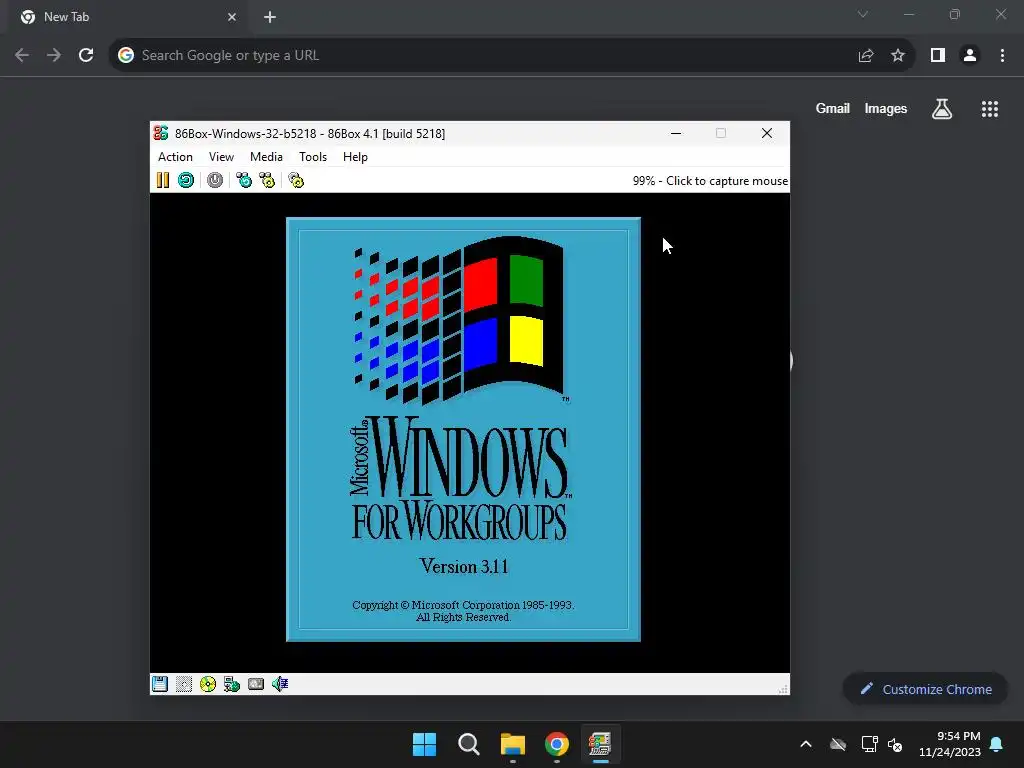1024x768 pixels.
Task: Open the Action menu in 86Box
Action: pos(175,157)
